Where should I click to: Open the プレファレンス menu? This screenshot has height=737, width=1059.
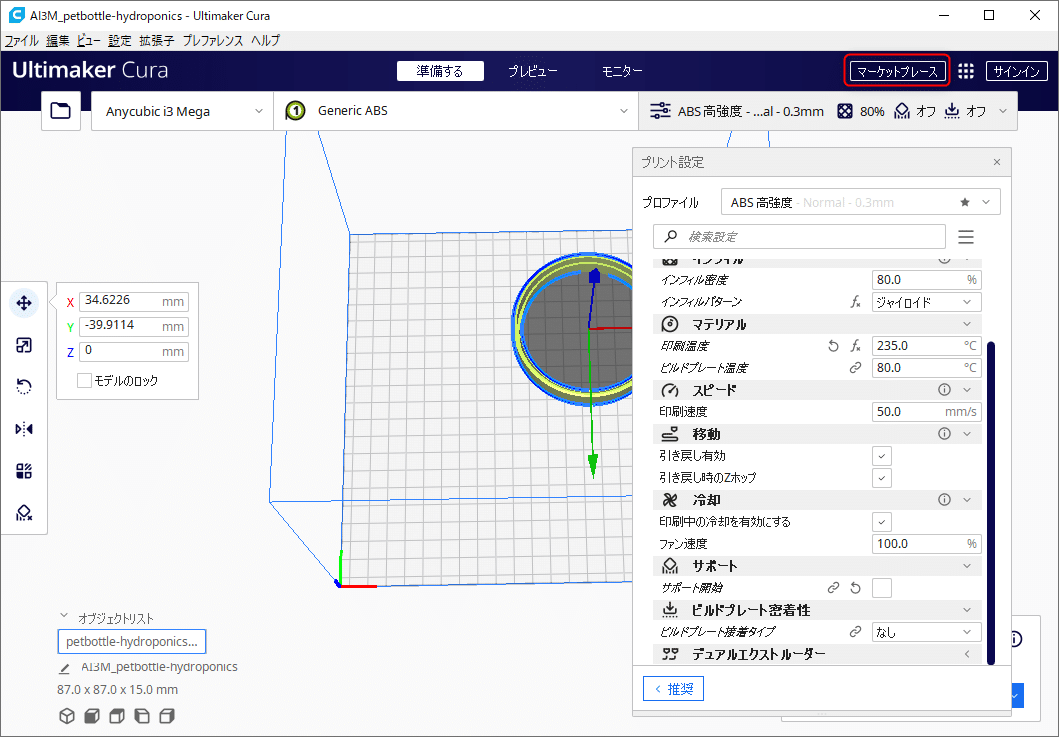(x=213, y=41)
